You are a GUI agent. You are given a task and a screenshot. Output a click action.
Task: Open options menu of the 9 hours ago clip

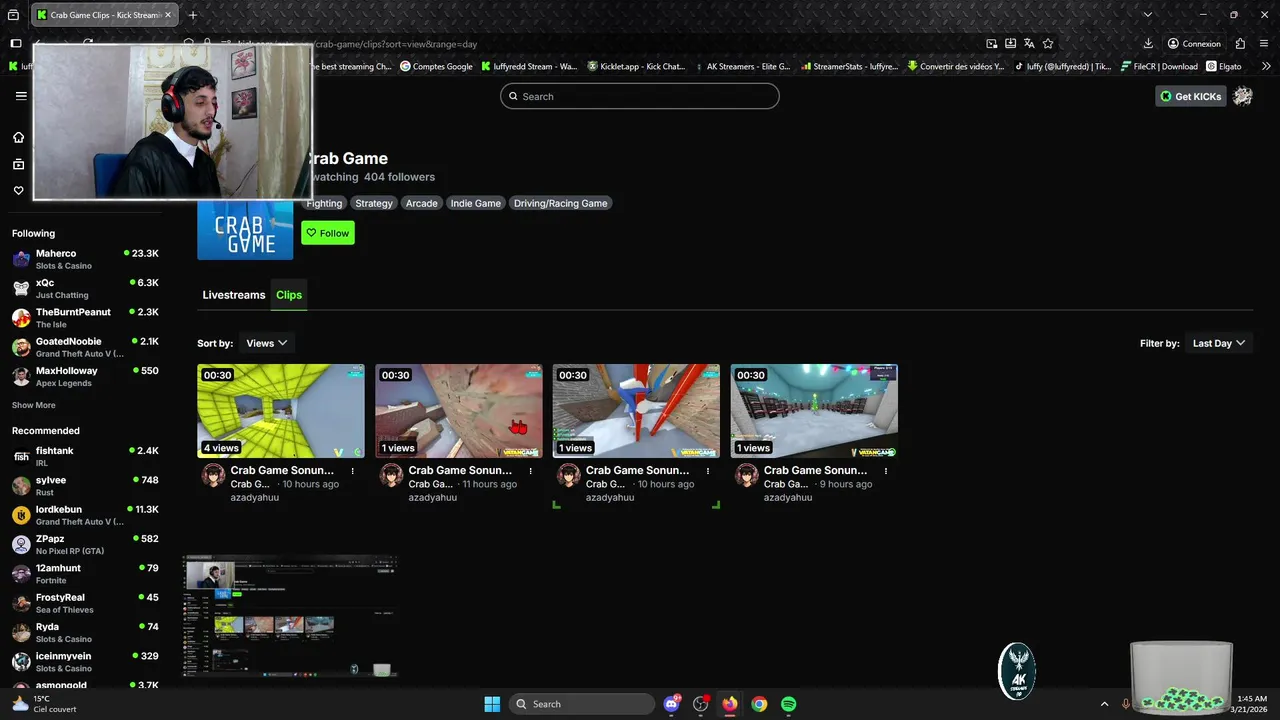886,470
